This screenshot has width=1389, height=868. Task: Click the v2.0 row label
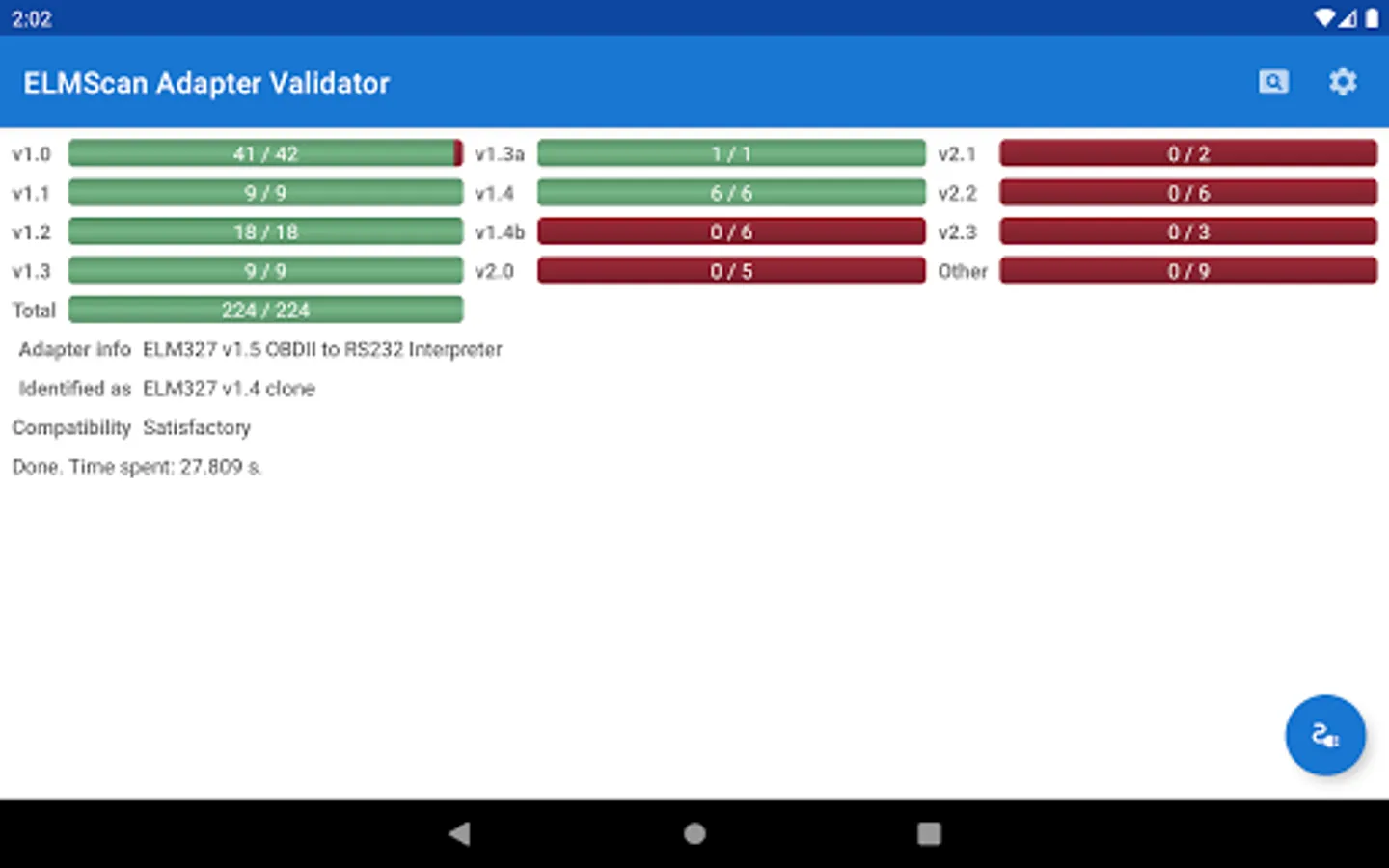coord(494,272)
